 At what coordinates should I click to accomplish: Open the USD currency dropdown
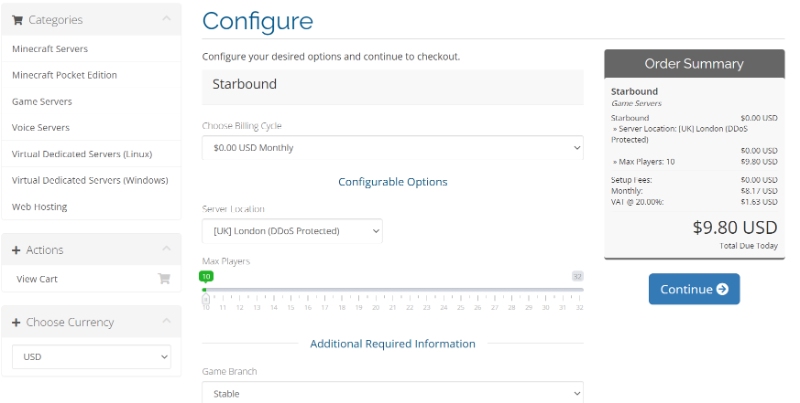click(91, 357)
